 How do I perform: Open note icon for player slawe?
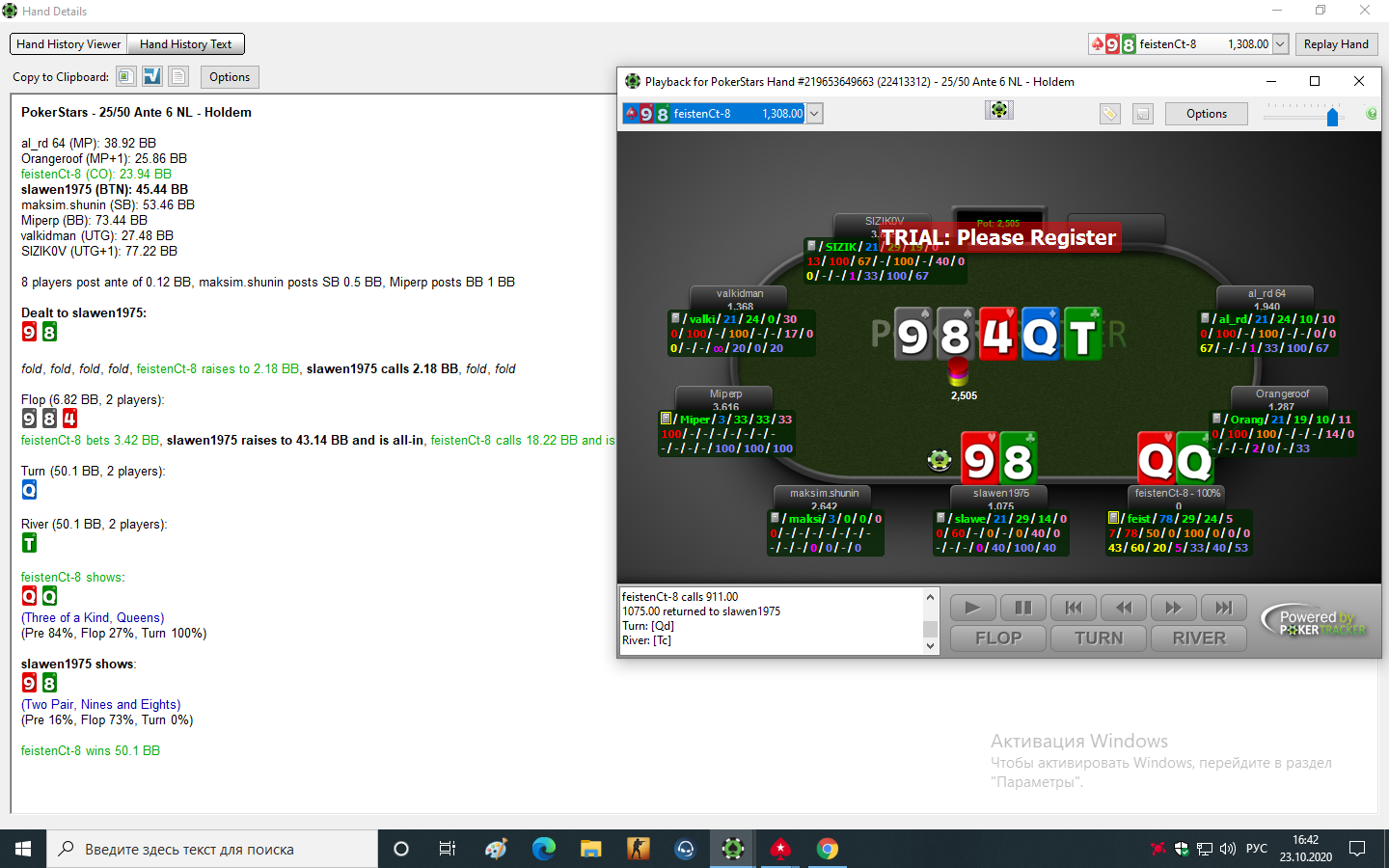point(940,517)
